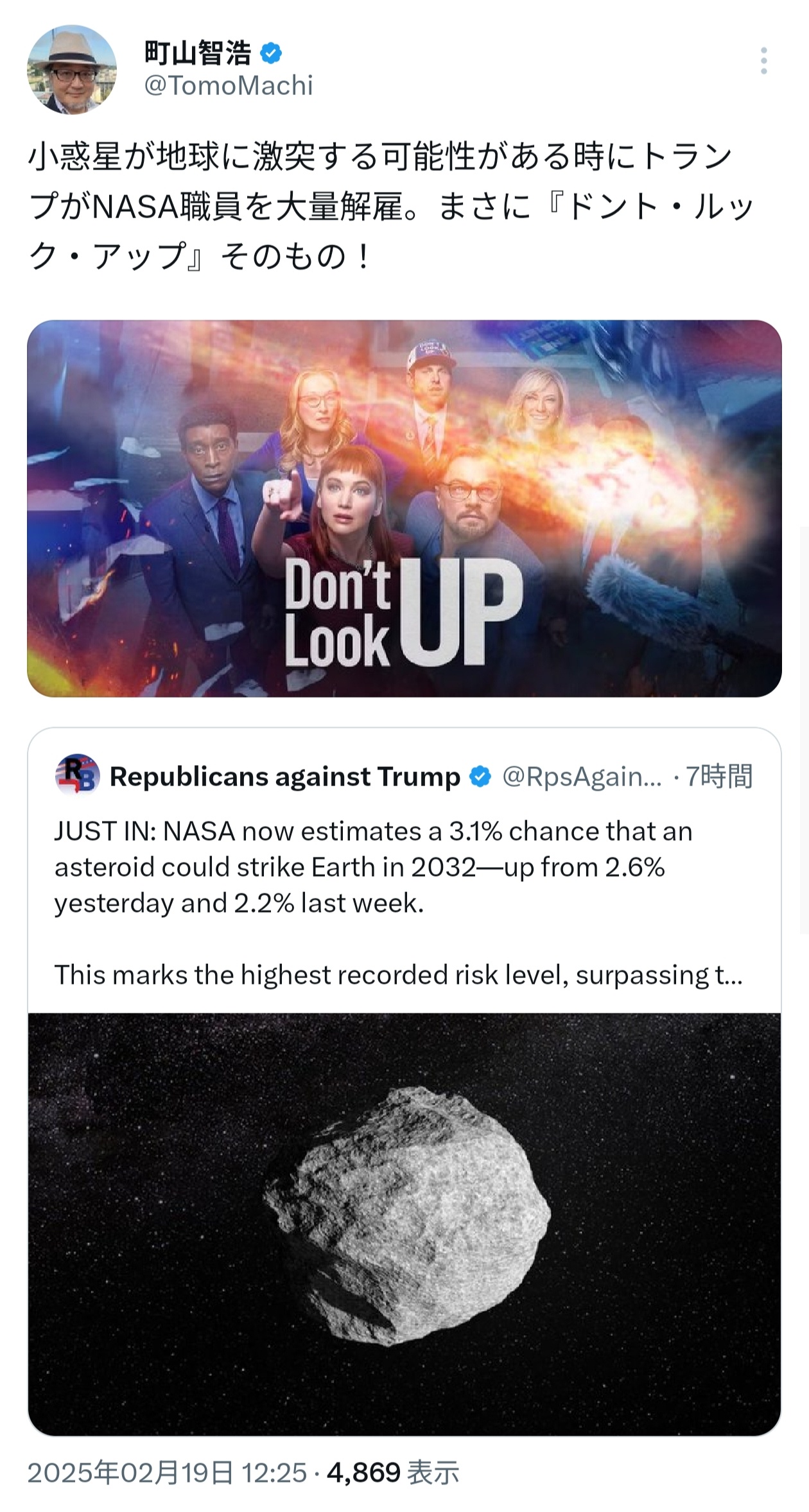Click the 'yesterday and 2.2% last week' line

tap(239, 904)
